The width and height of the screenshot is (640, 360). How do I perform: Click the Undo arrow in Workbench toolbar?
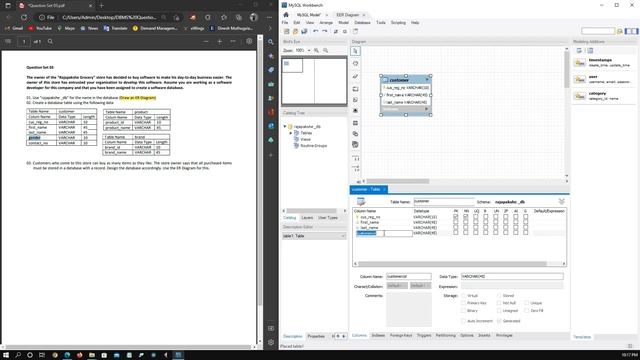tap(316, 31)
